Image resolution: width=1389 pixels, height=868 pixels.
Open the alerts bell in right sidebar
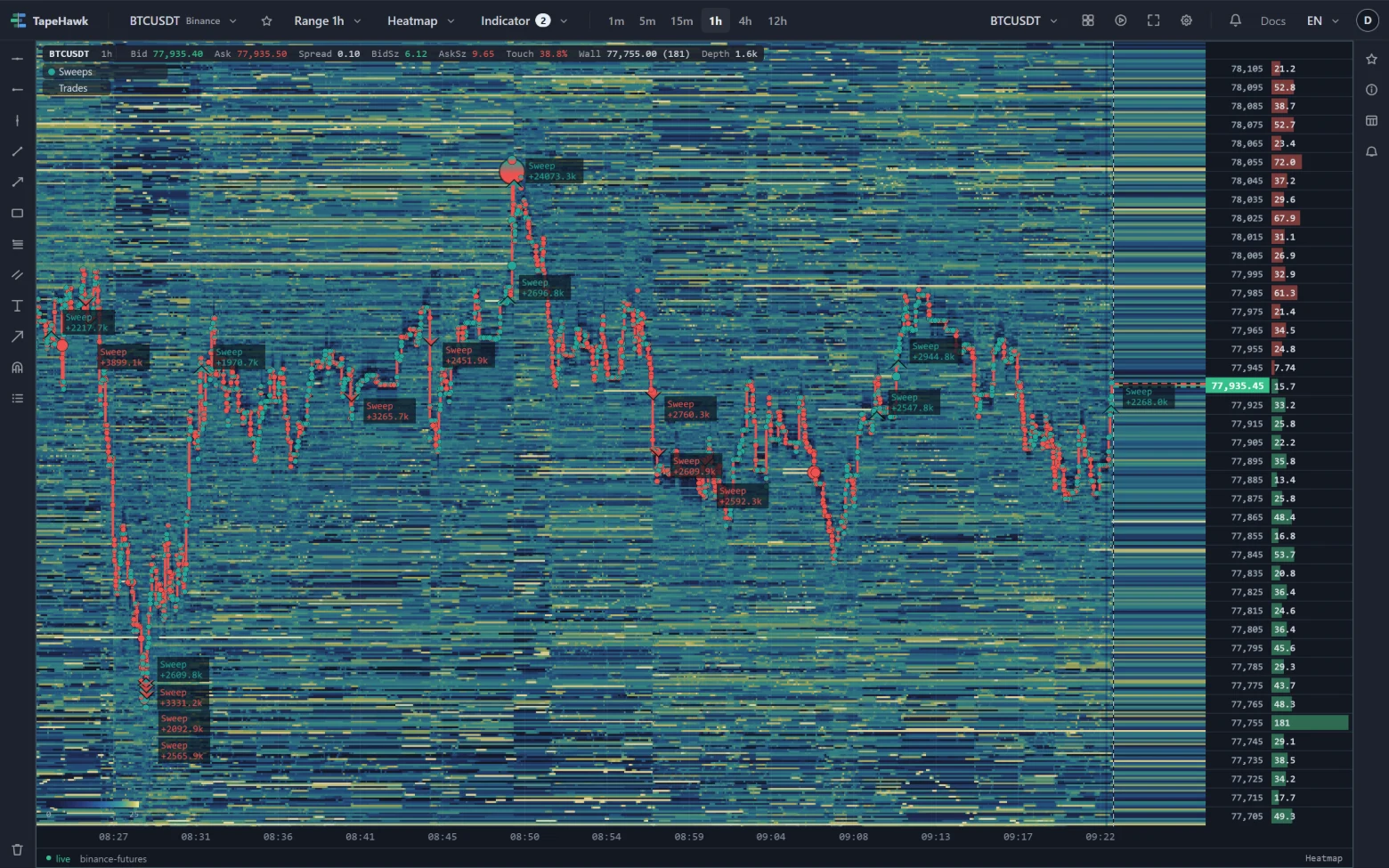click(1371, 152)
